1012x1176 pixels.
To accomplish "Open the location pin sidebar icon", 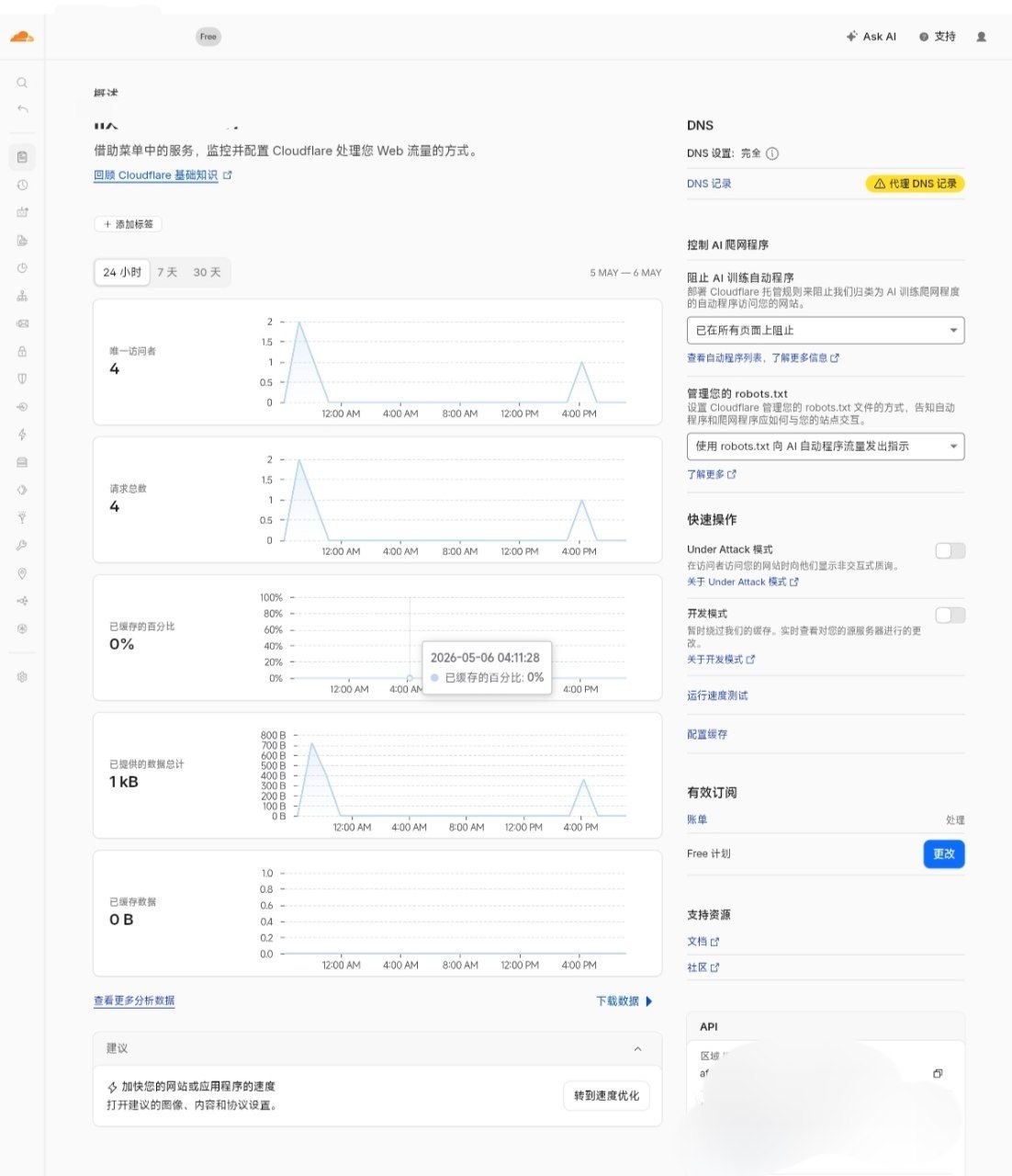I will 22,573.
